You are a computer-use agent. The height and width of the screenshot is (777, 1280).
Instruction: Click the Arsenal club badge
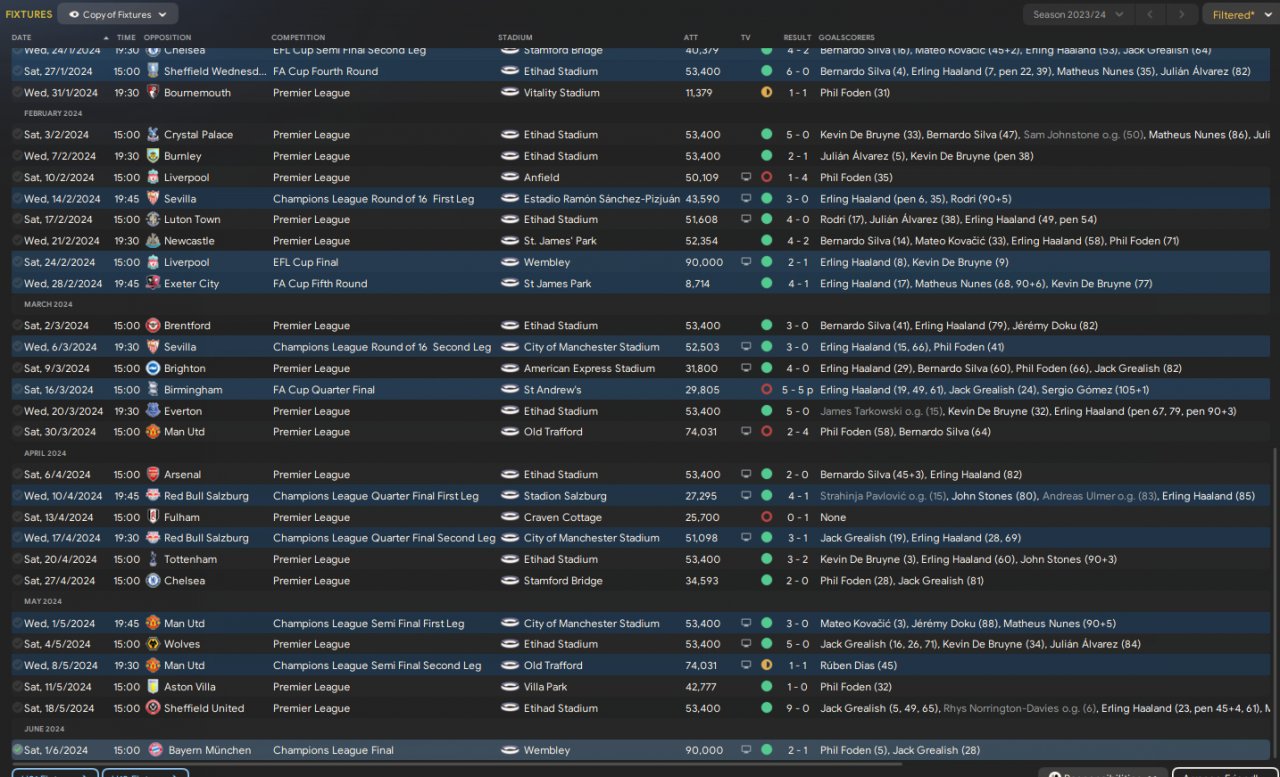tap(153, 475)
